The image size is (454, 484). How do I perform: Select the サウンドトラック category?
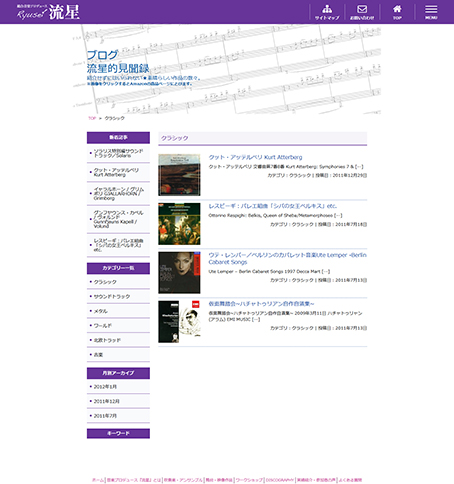point(112,297)
